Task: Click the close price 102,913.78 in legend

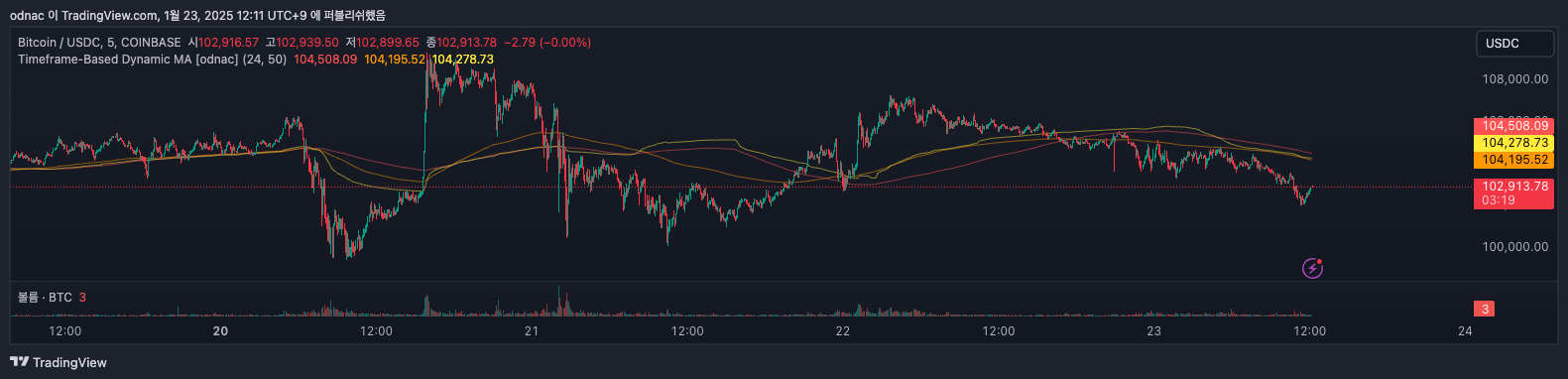Action: [466, 43]
